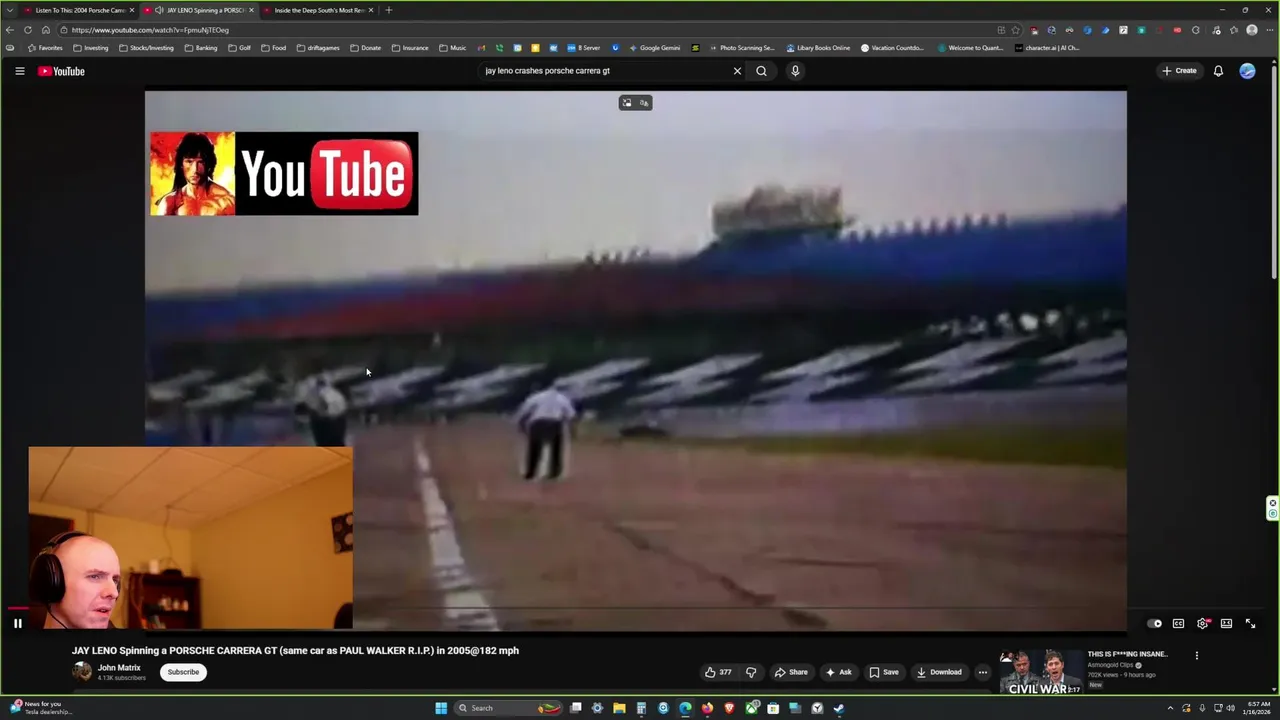This screenshot has height=720, width=1280.
Task: Open the Music bookmarks folder
Action: coord(453,48)
